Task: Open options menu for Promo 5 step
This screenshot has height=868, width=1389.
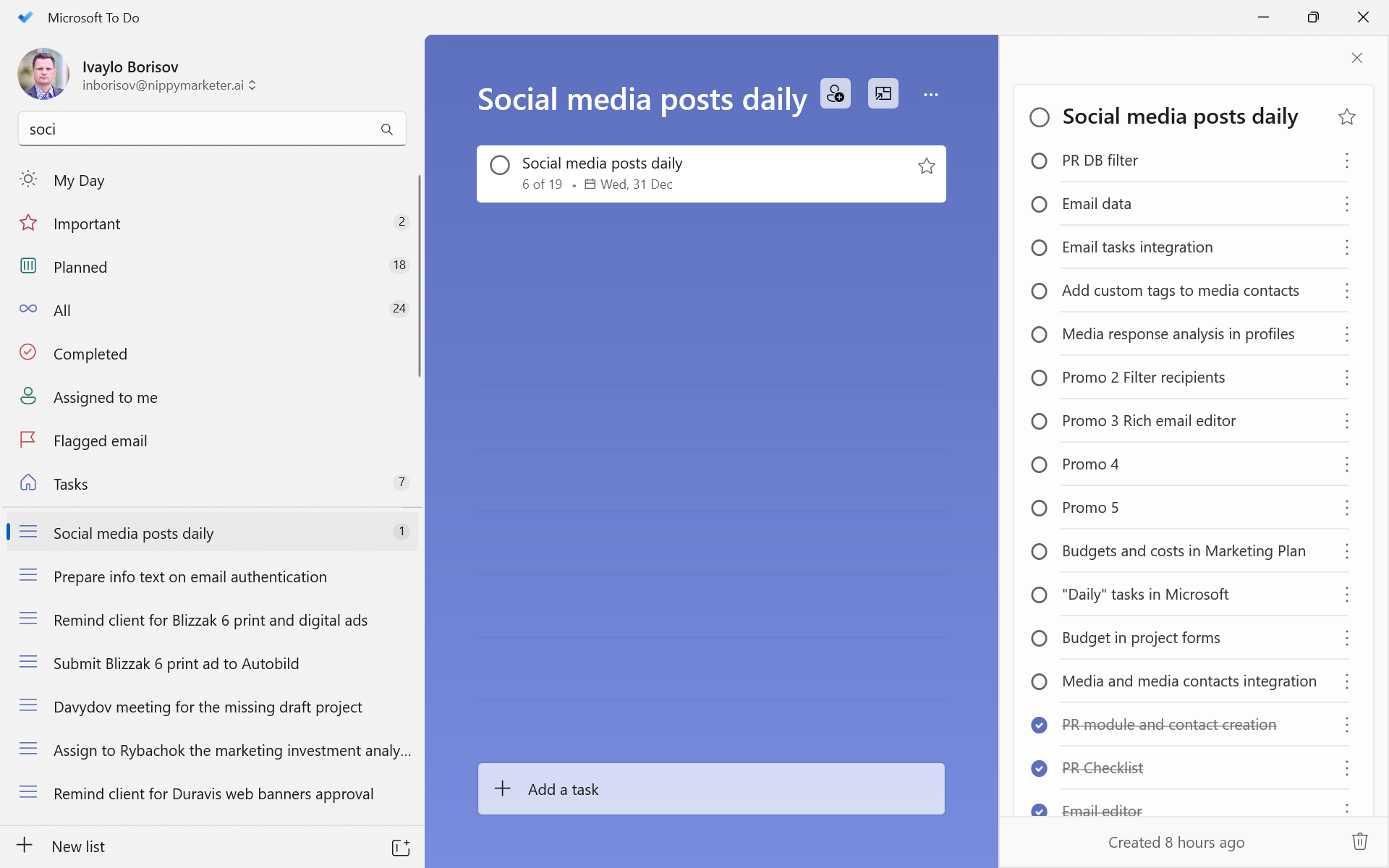Action: pyautogui.click(x=1346, y=508)
